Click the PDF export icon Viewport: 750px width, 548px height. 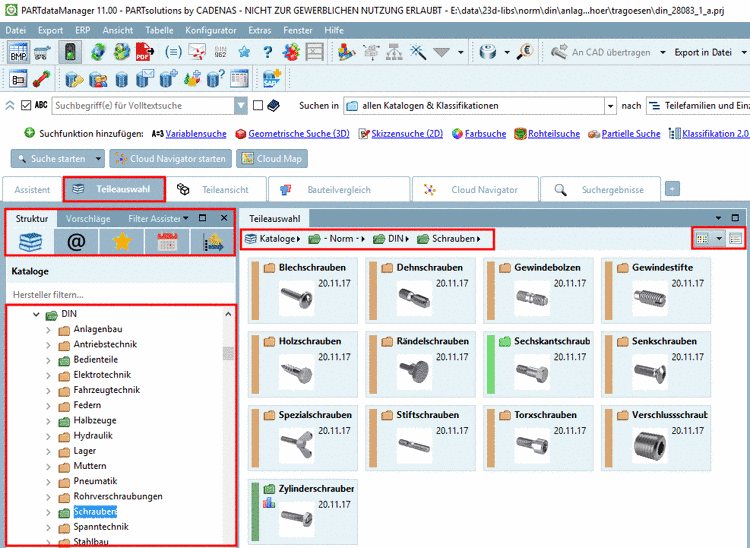[144, 52]
